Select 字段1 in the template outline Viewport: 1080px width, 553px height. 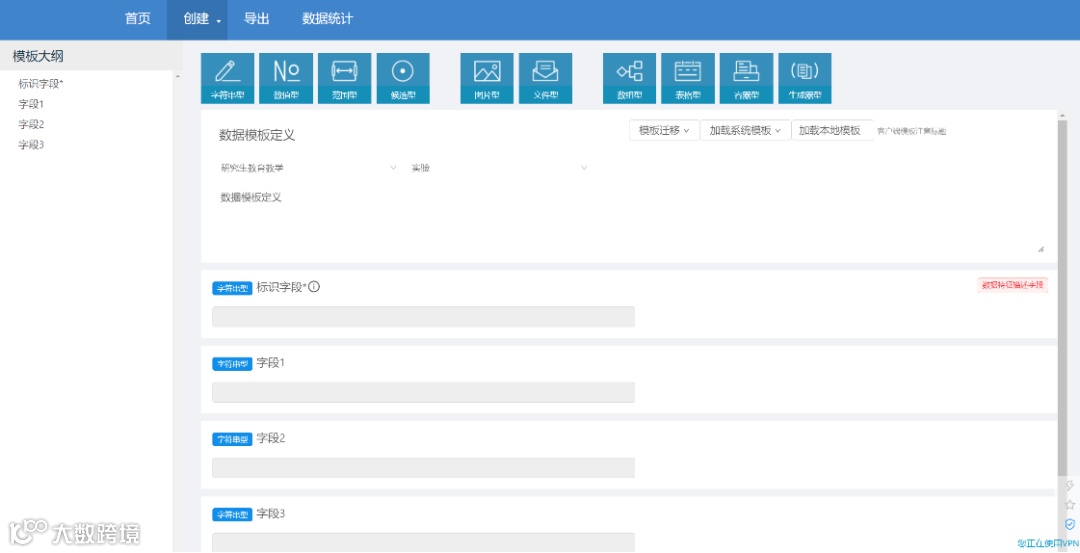31,104
